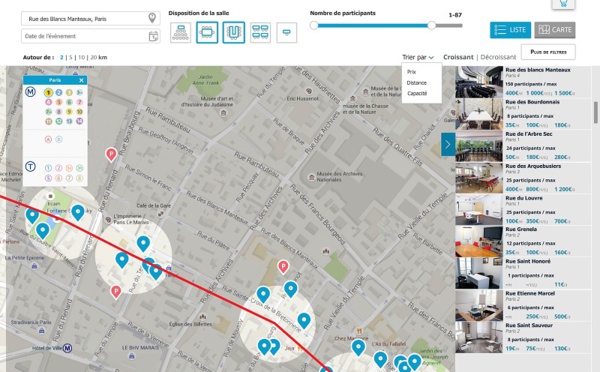Select the theater-style room layout icon

pyautogui.click(x=181, y=33)
